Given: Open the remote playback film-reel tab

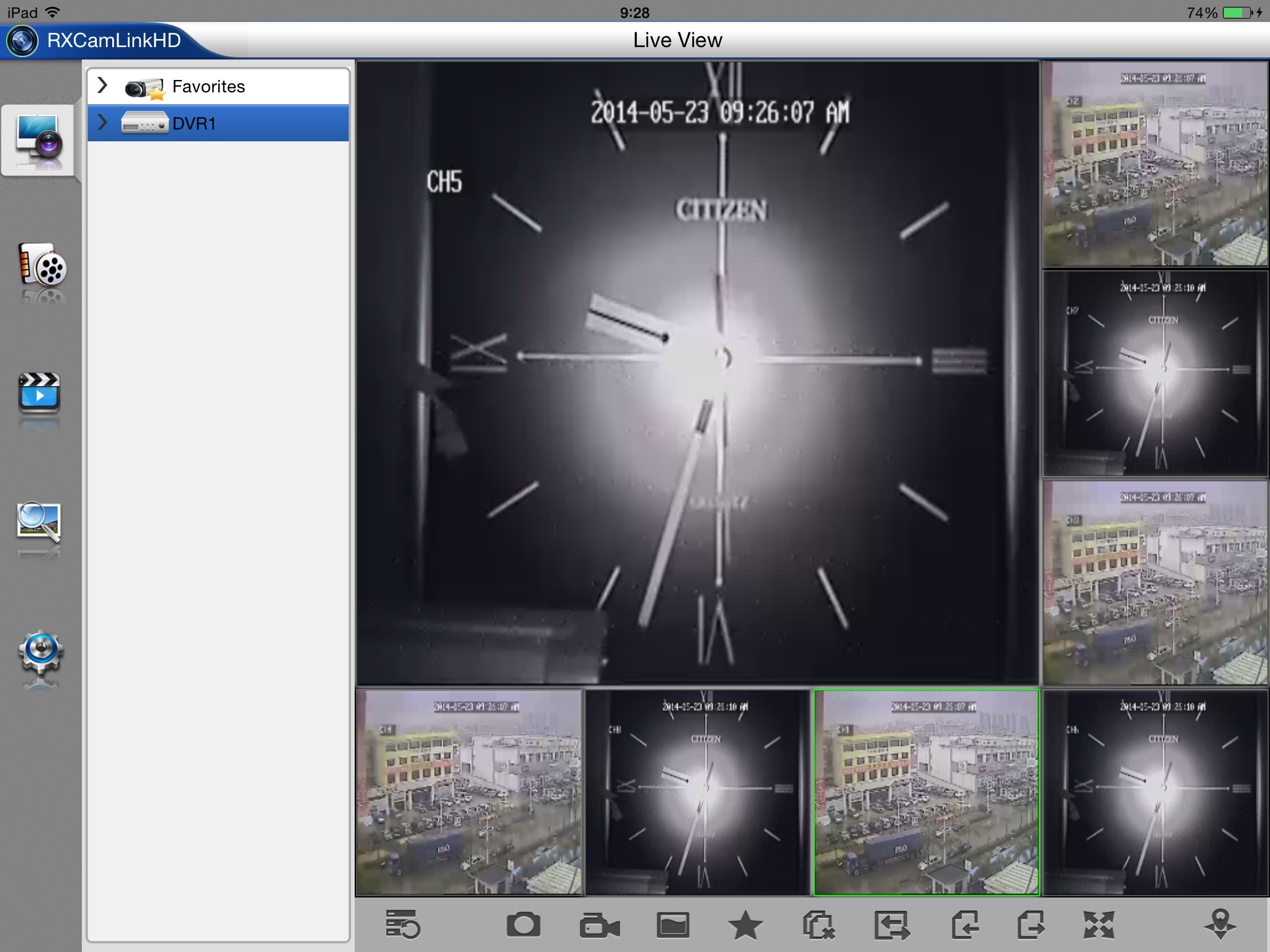Looking at the screenshot, I should [x=40, y=267].
